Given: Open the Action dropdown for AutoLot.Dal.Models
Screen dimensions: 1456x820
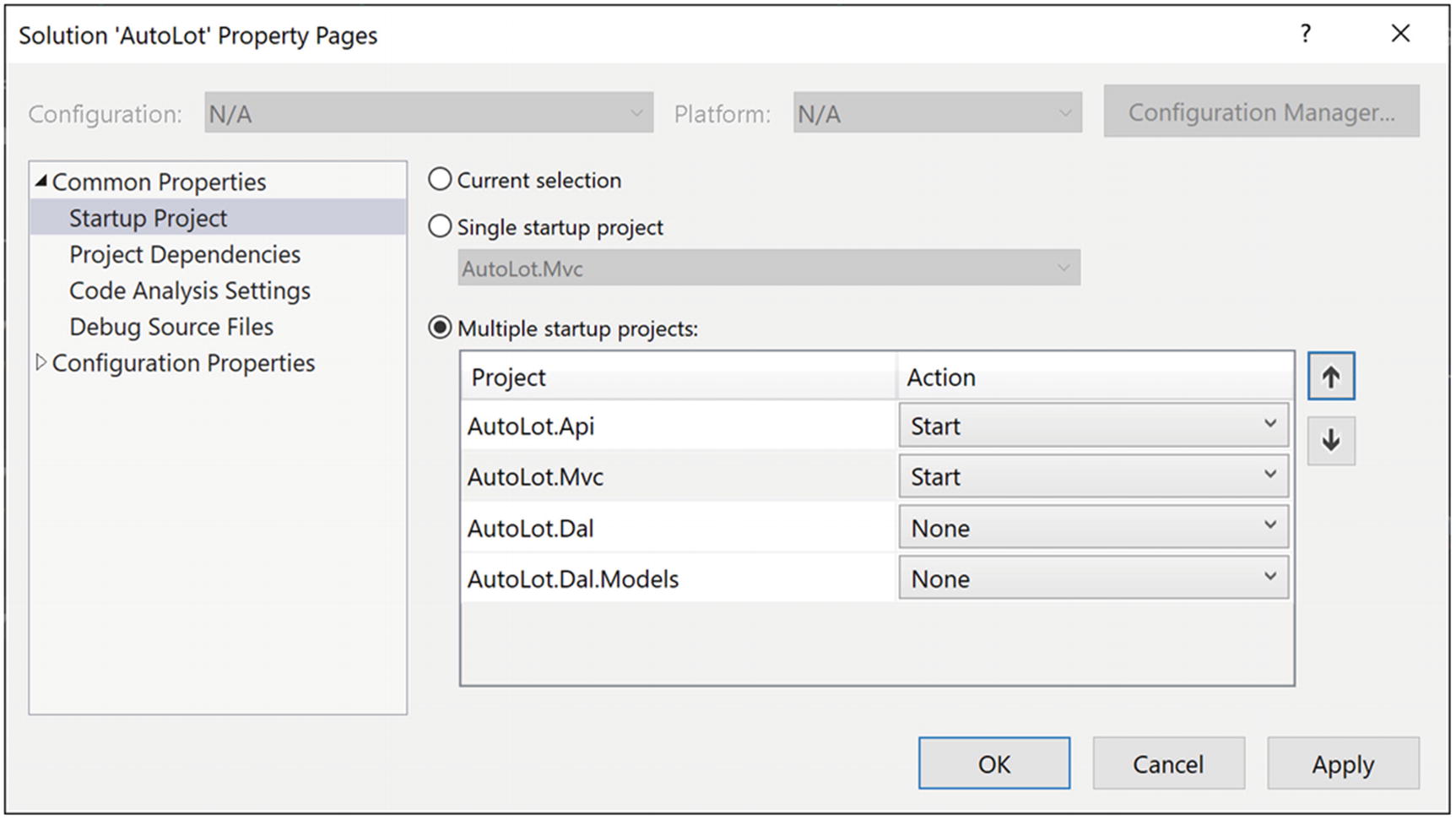Looking at the screenshot, I should click(1092, 578).
